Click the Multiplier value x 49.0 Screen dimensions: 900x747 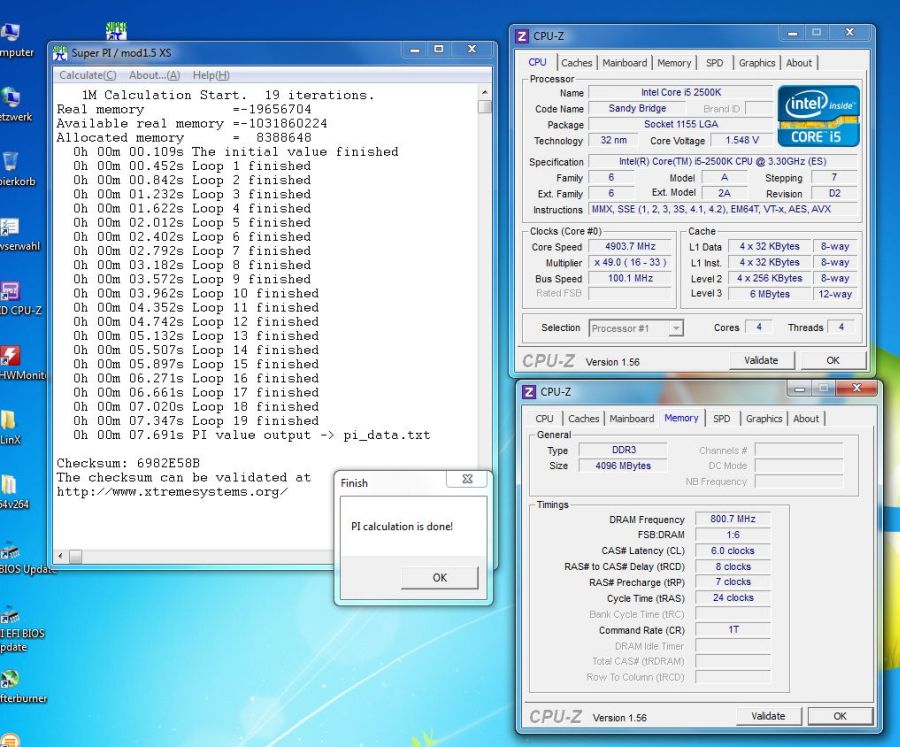(630, 262)
